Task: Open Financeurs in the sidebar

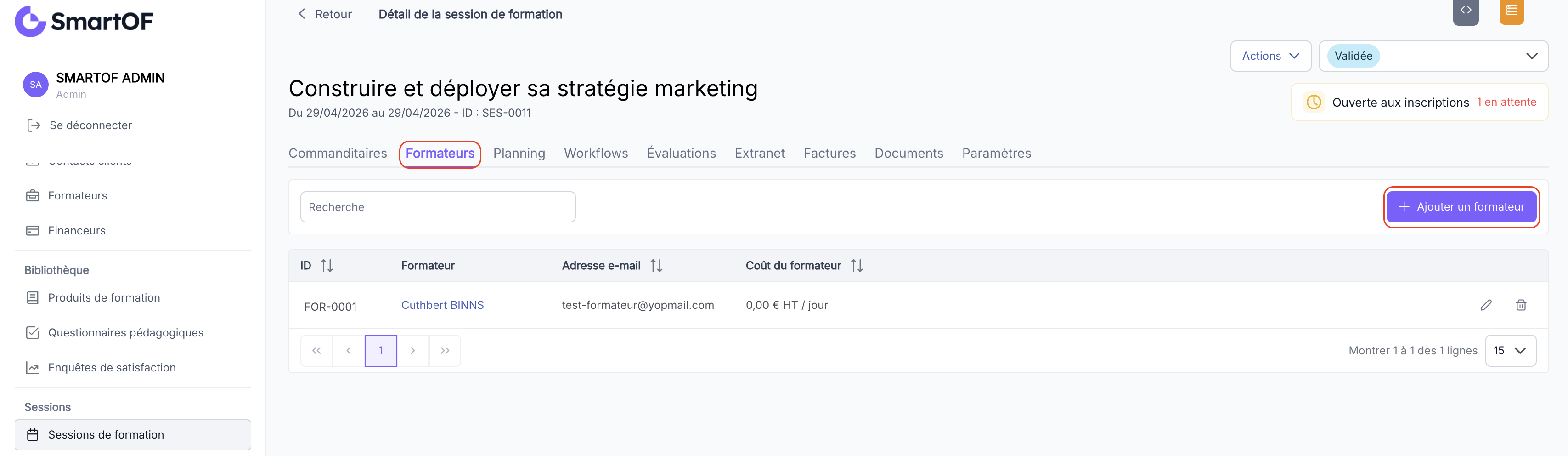Action: (x=77, y=231)
